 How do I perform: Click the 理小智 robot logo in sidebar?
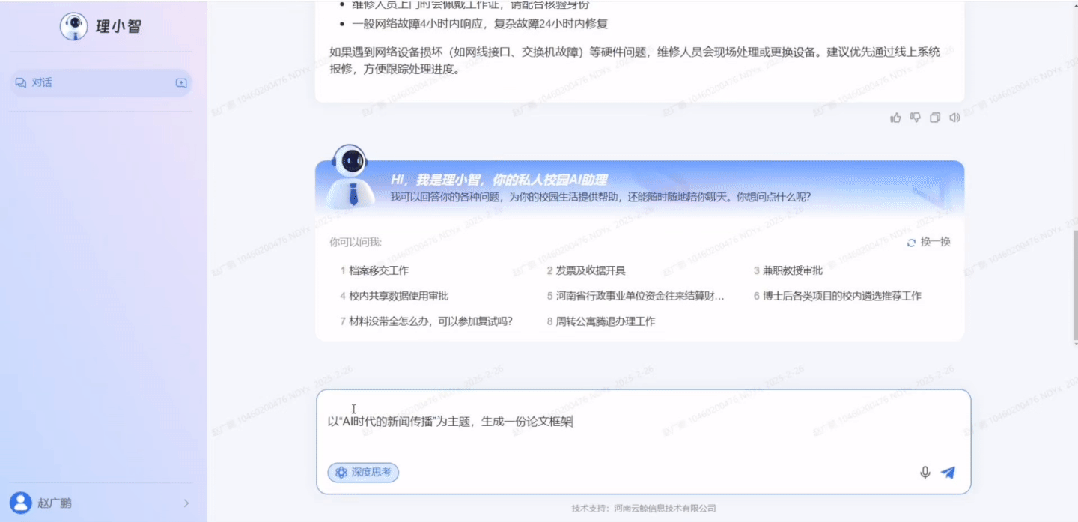pyautogui.click(x=74, y=27)
